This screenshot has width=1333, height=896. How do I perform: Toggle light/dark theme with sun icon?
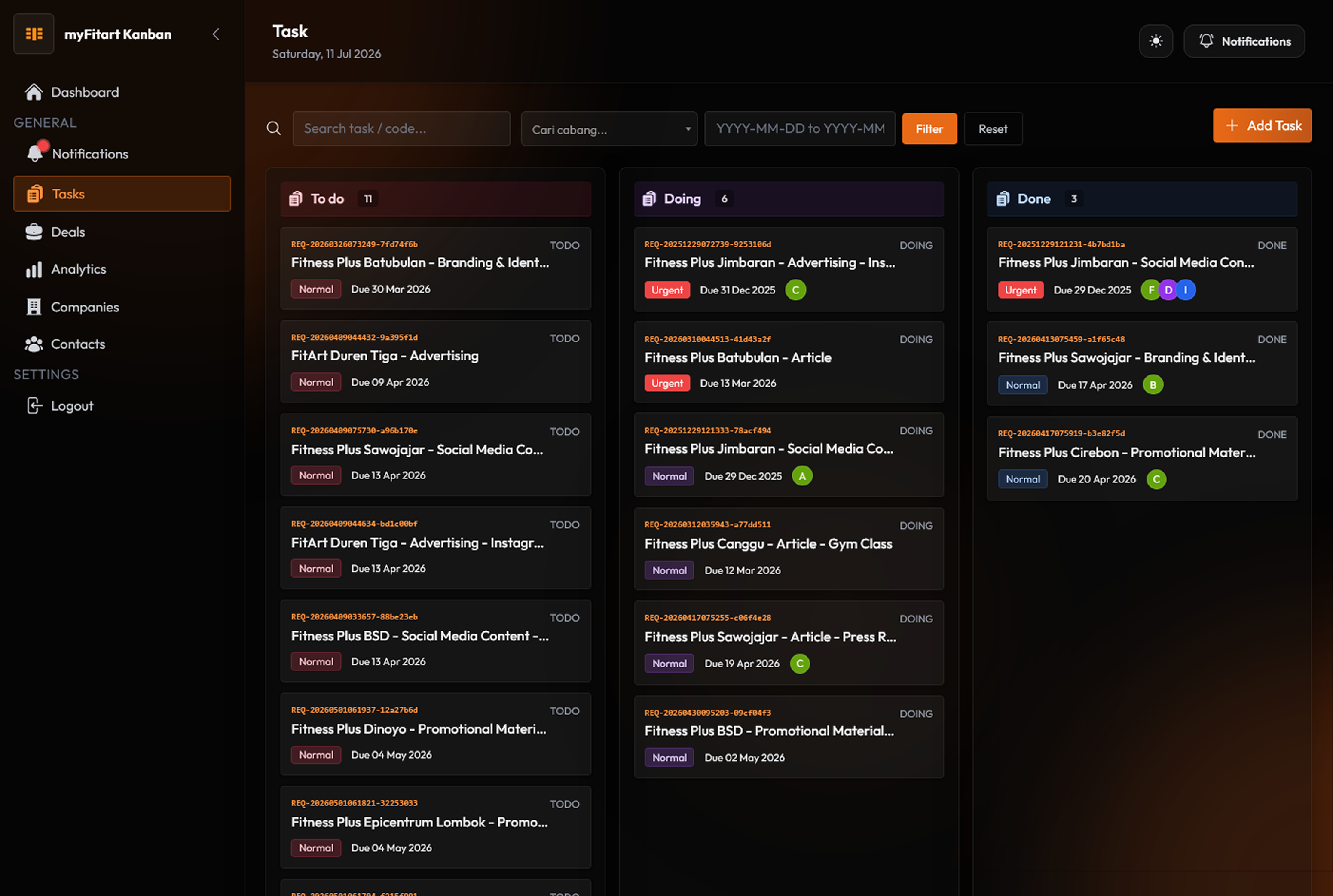tap(1156, 41)
